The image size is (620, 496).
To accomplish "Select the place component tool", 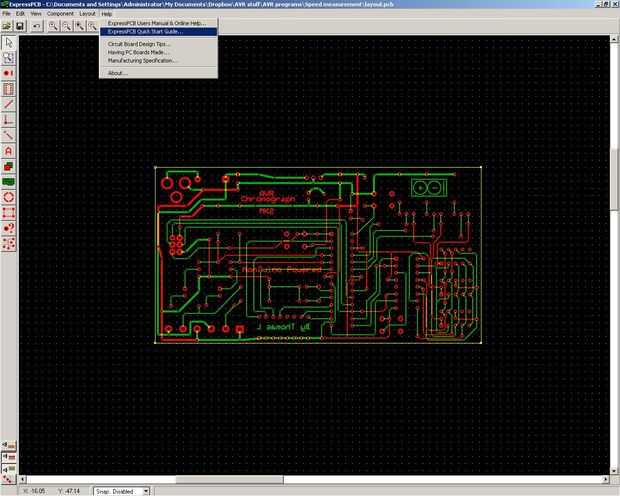I will tap(9, 89).
